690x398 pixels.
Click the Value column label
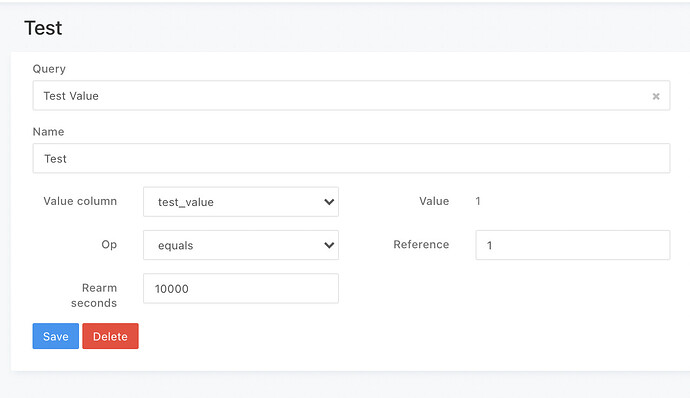80,201
